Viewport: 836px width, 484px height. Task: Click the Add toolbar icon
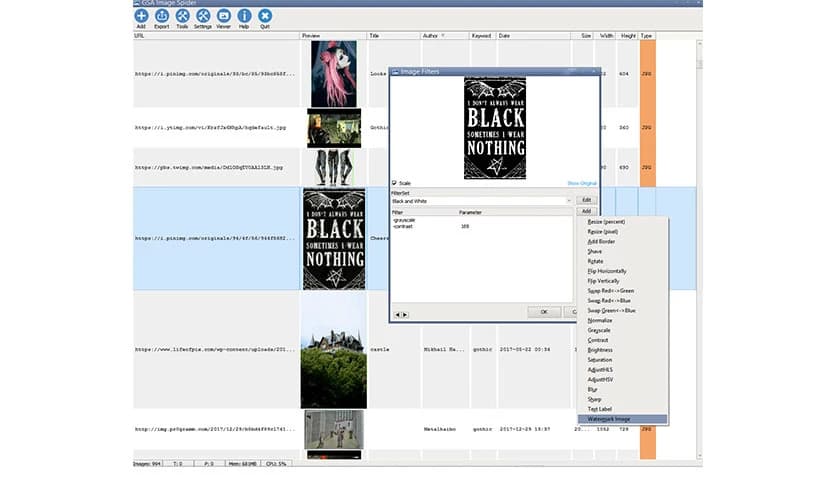click(x=141, y=17)
